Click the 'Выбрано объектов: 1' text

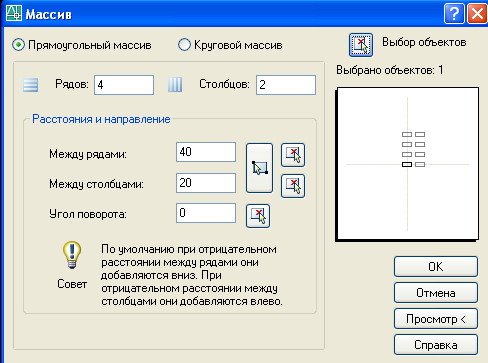click(x=390, y=70)
